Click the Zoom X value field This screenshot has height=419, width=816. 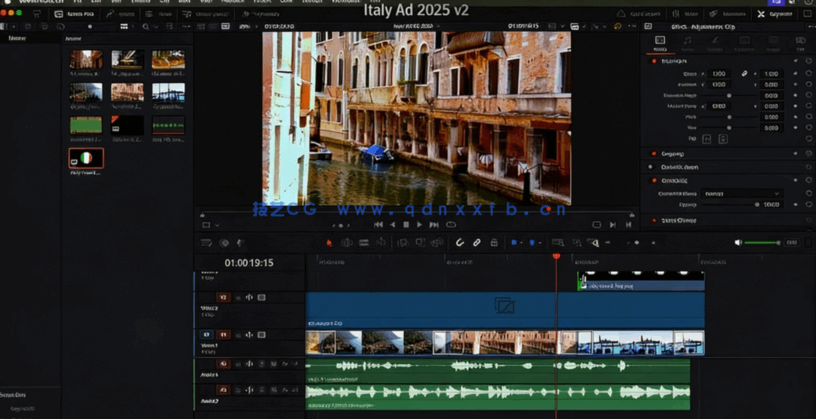click(719, 74)
